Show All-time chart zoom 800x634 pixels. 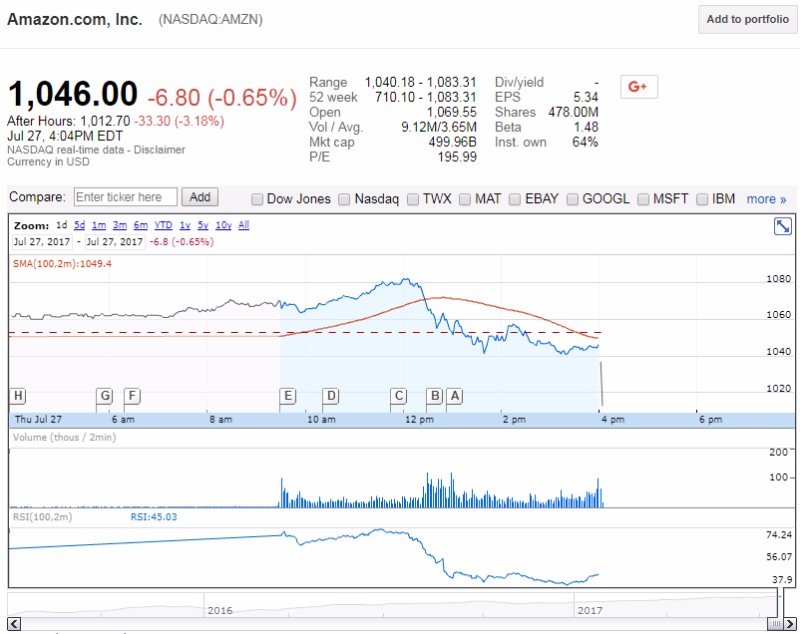pos(244,225)
